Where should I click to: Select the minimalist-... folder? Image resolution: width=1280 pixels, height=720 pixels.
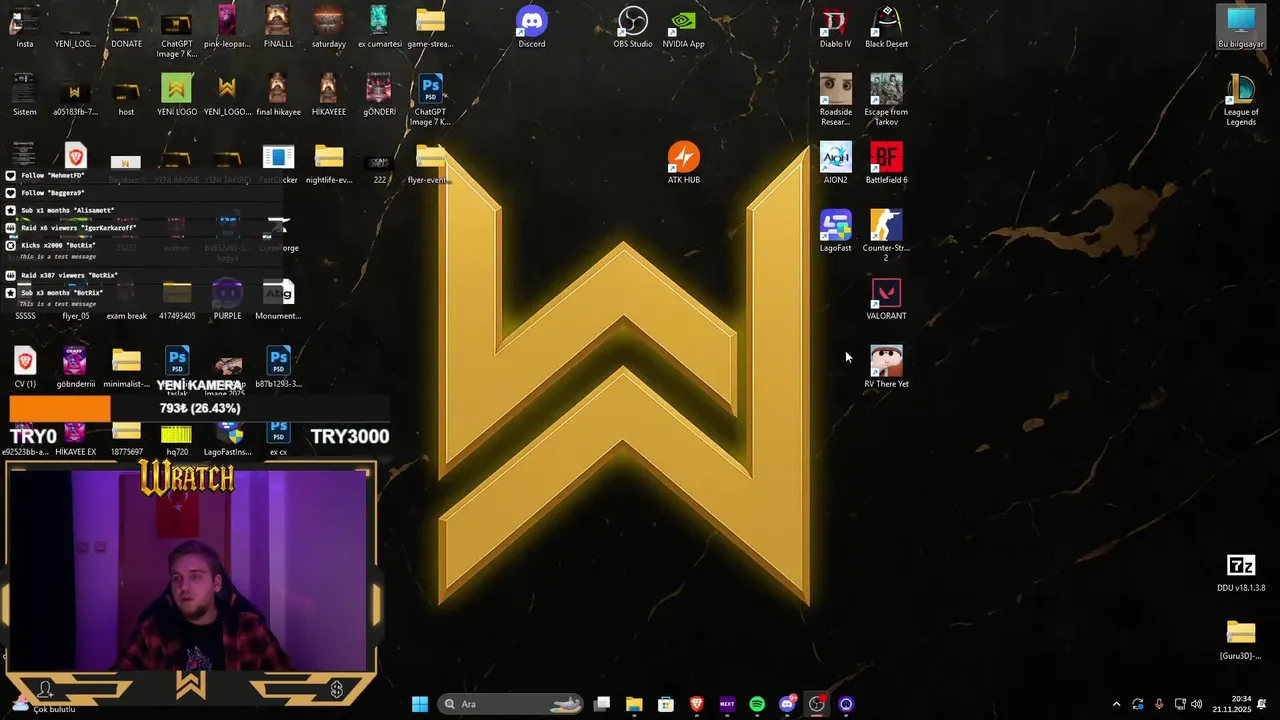126,367
